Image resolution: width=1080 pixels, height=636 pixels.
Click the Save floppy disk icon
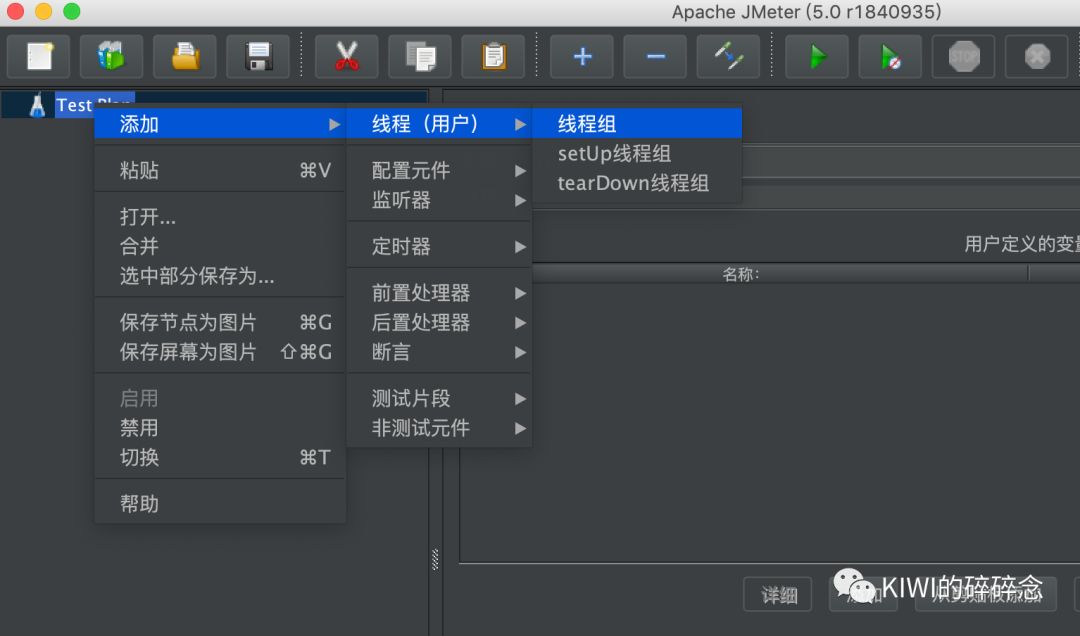click(x=258, y=57)
